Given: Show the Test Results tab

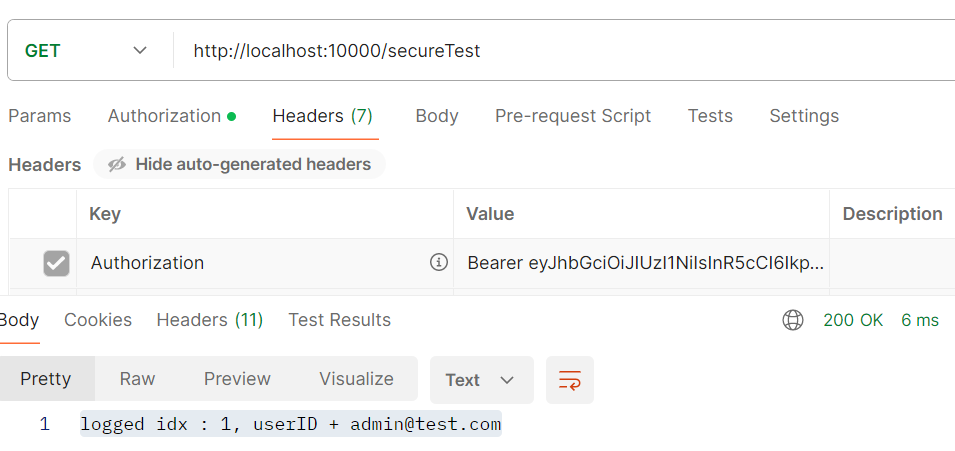Looking at the screenshot, I should 339,320.
